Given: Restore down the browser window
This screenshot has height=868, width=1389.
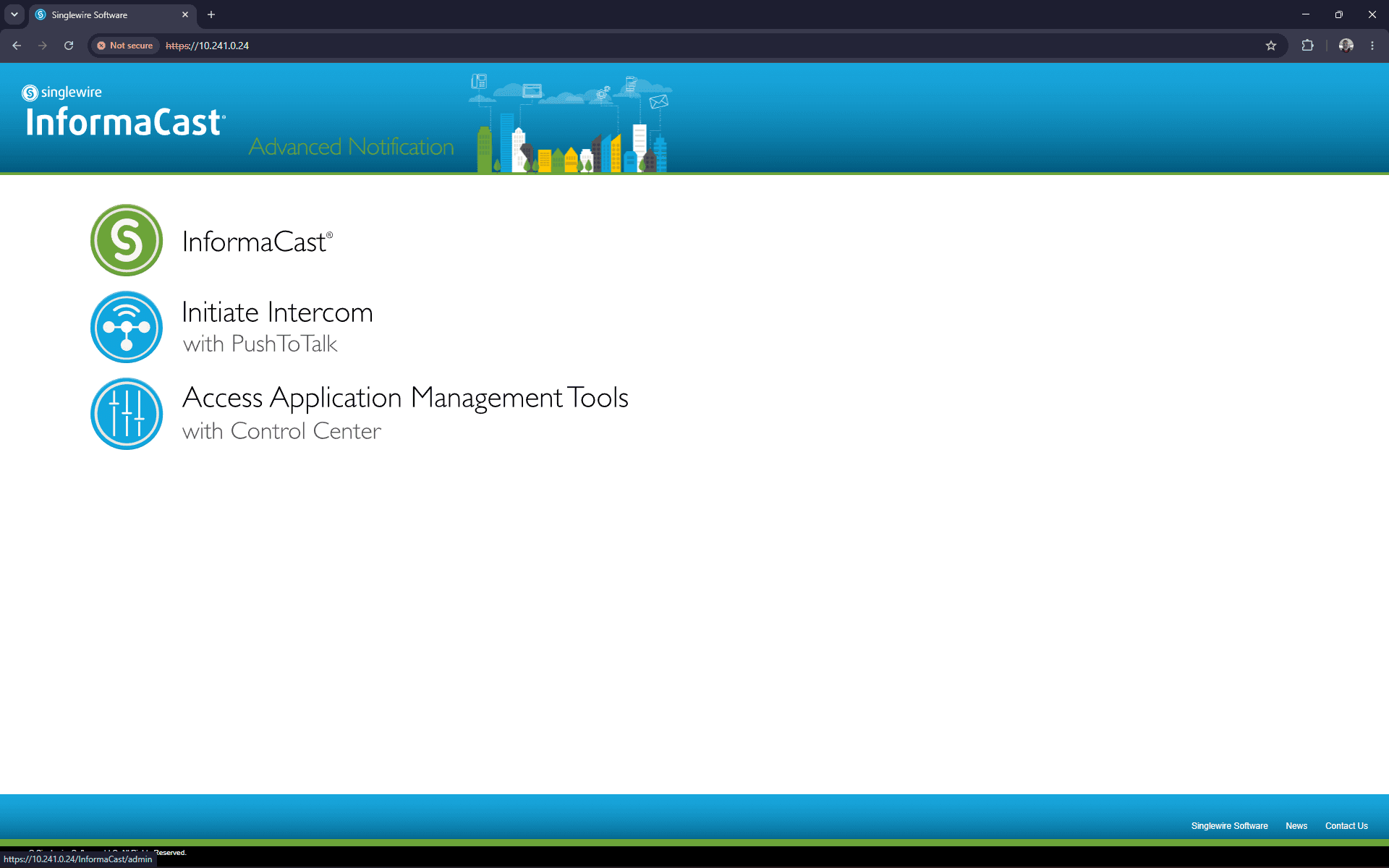Looking at the screenshot, I should coord(1339,14).
